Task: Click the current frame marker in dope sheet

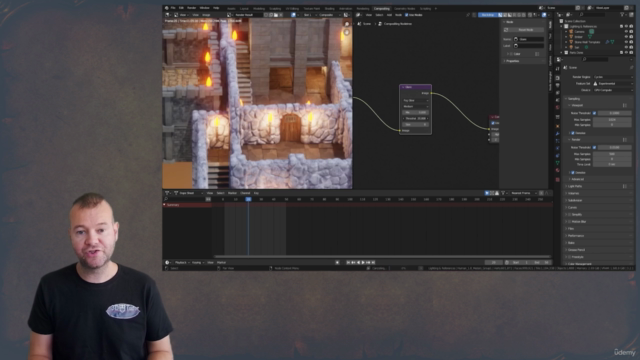Action: click(x=248, y=199)
